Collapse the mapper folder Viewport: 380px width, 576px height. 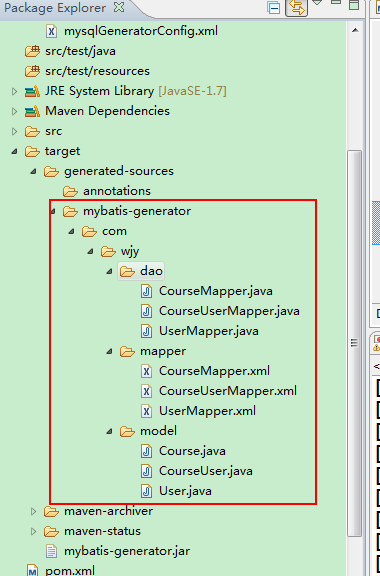[110, 351]
